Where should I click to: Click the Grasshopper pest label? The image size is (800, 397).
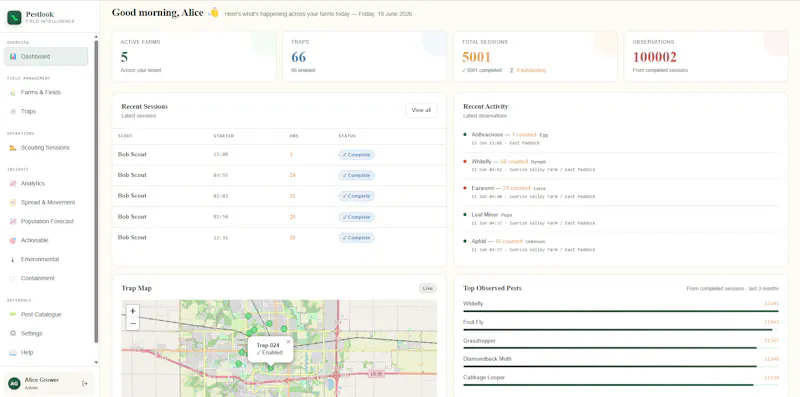[479, 341]
